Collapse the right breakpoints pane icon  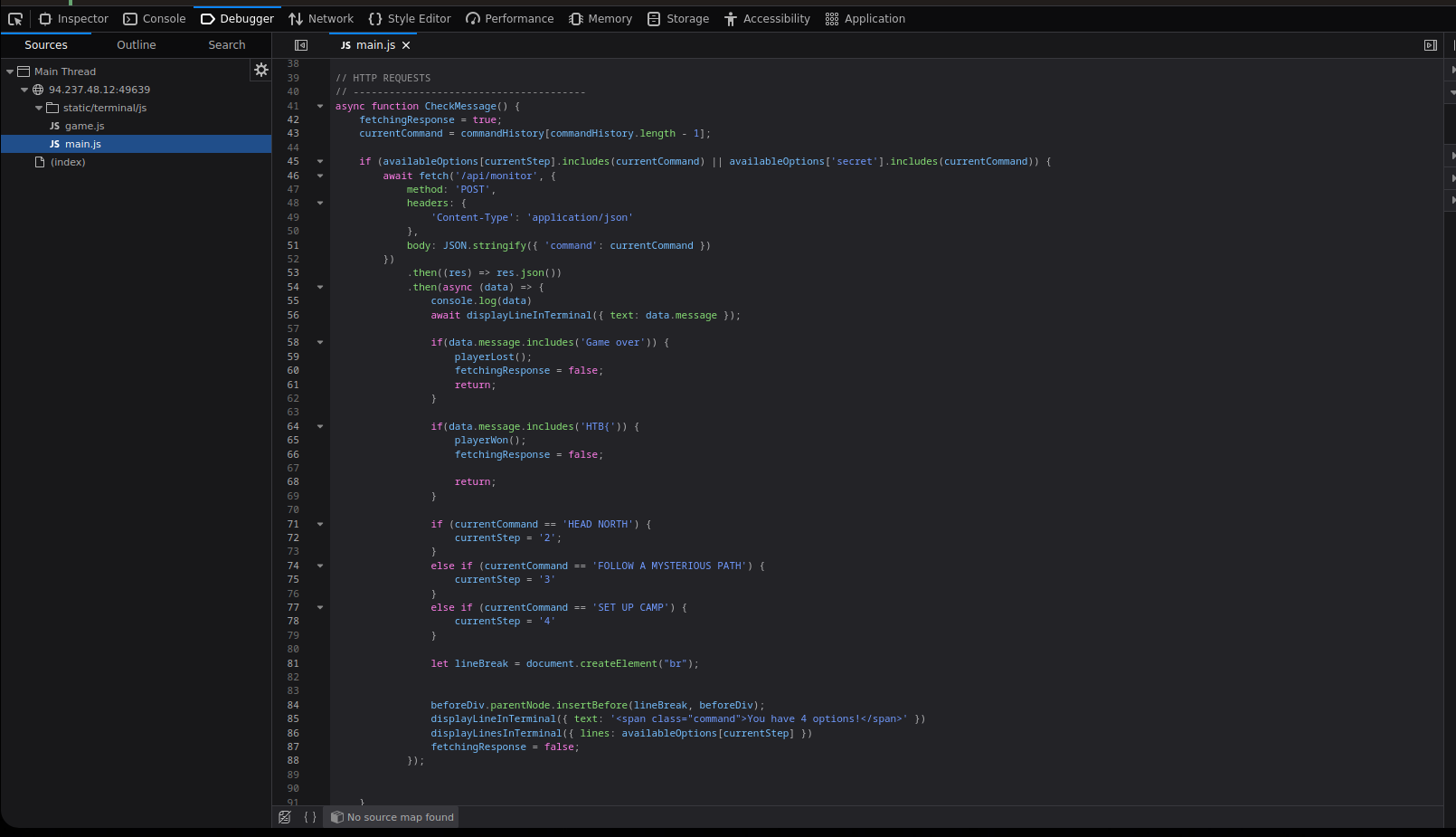1431,45
